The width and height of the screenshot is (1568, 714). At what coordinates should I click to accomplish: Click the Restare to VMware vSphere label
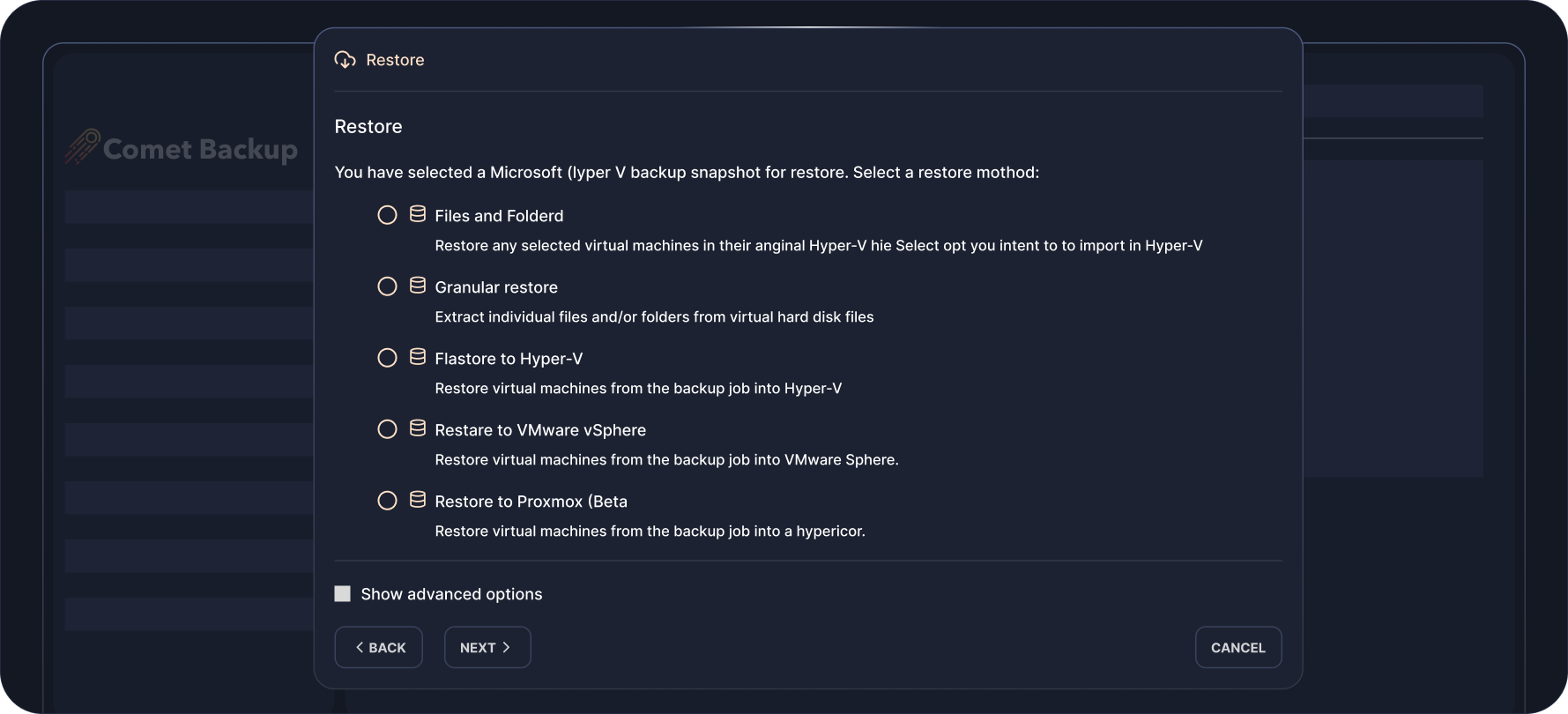pyautogui.click(x=540, y=430)
